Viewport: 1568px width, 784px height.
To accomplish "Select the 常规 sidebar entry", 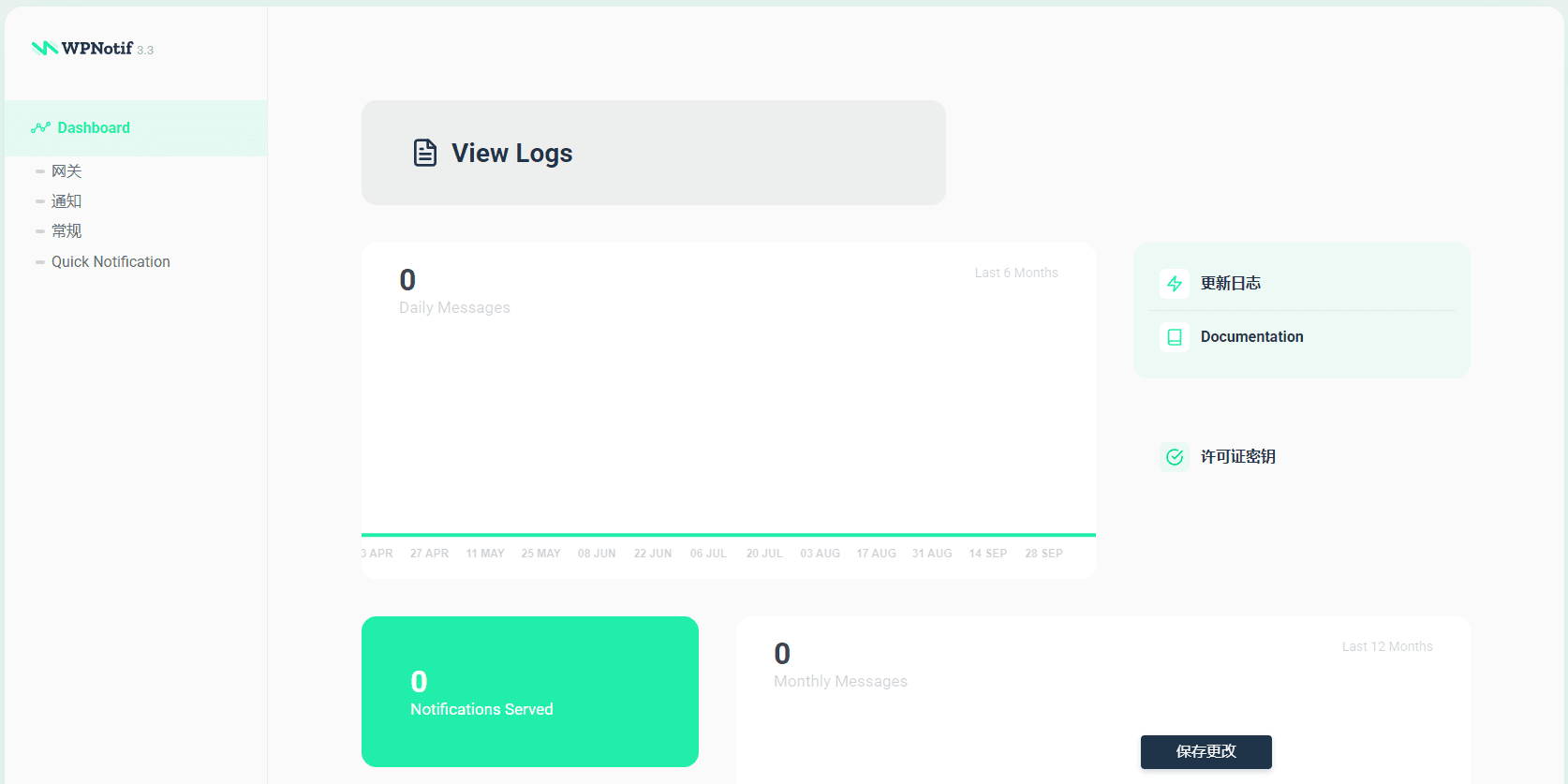I will click(67, 231).
